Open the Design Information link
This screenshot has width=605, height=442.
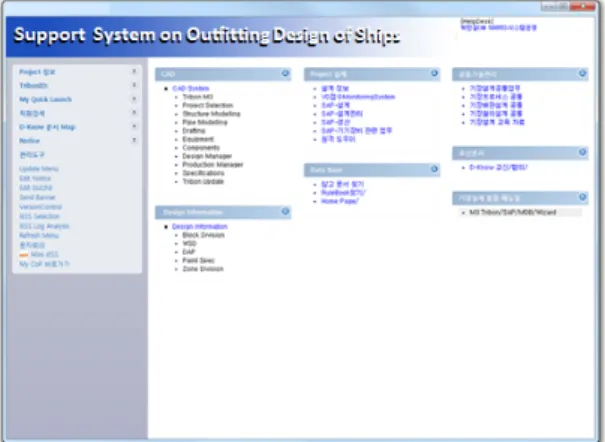pyautogui.click(x=200, y=226)
